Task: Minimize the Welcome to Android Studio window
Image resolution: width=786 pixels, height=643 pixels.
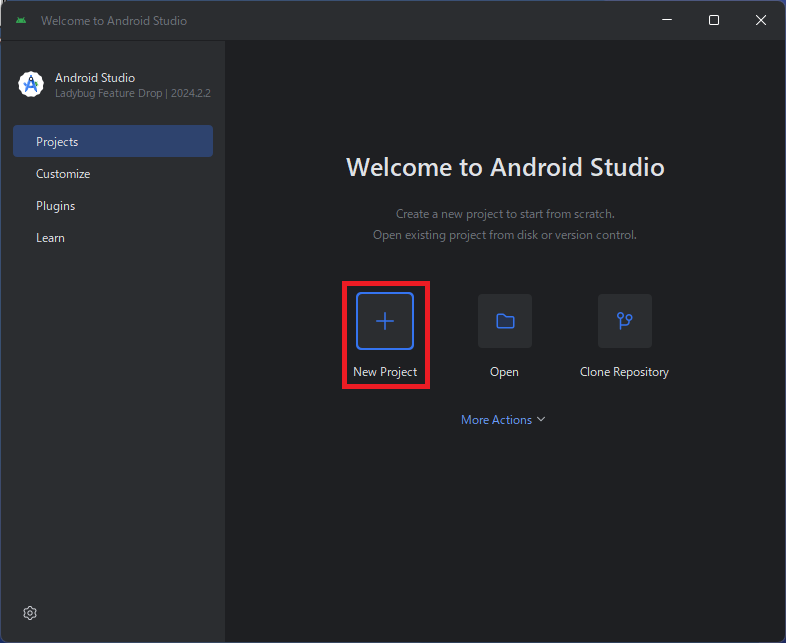Action: click(667, 21)
